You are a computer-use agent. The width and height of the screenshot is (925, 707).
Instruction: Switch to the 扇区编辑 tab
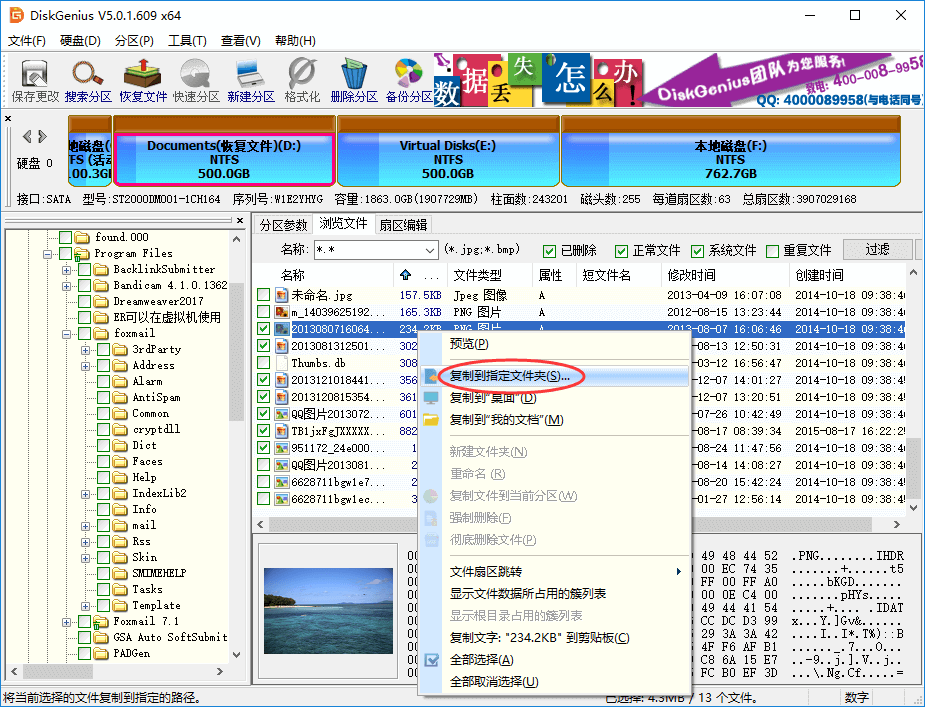[404, 225]
